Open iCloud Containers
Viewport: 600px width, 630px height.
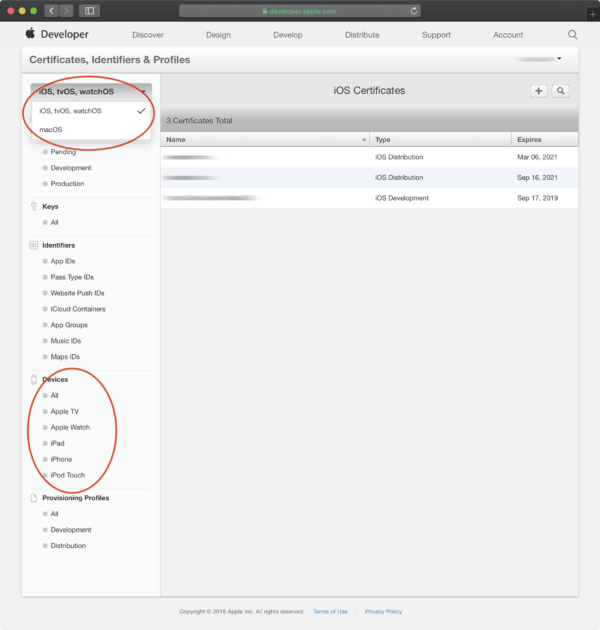point(78,309)
